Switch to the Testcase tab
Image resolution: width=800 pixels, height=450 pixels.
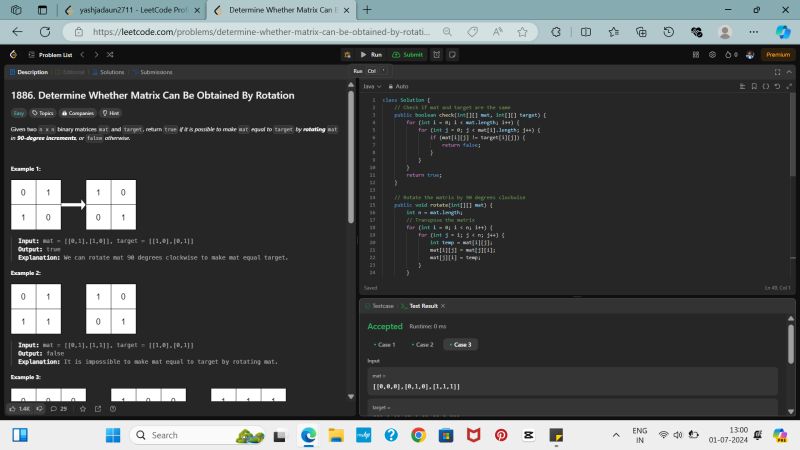tap(382, 305)
